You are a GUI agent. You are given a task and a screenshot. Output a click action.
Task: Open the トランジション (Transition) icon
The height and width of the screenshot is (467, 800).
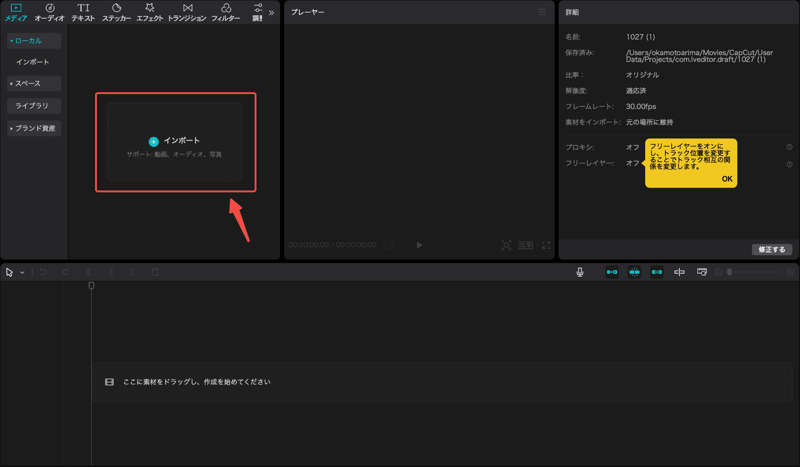tap(187, 12)
